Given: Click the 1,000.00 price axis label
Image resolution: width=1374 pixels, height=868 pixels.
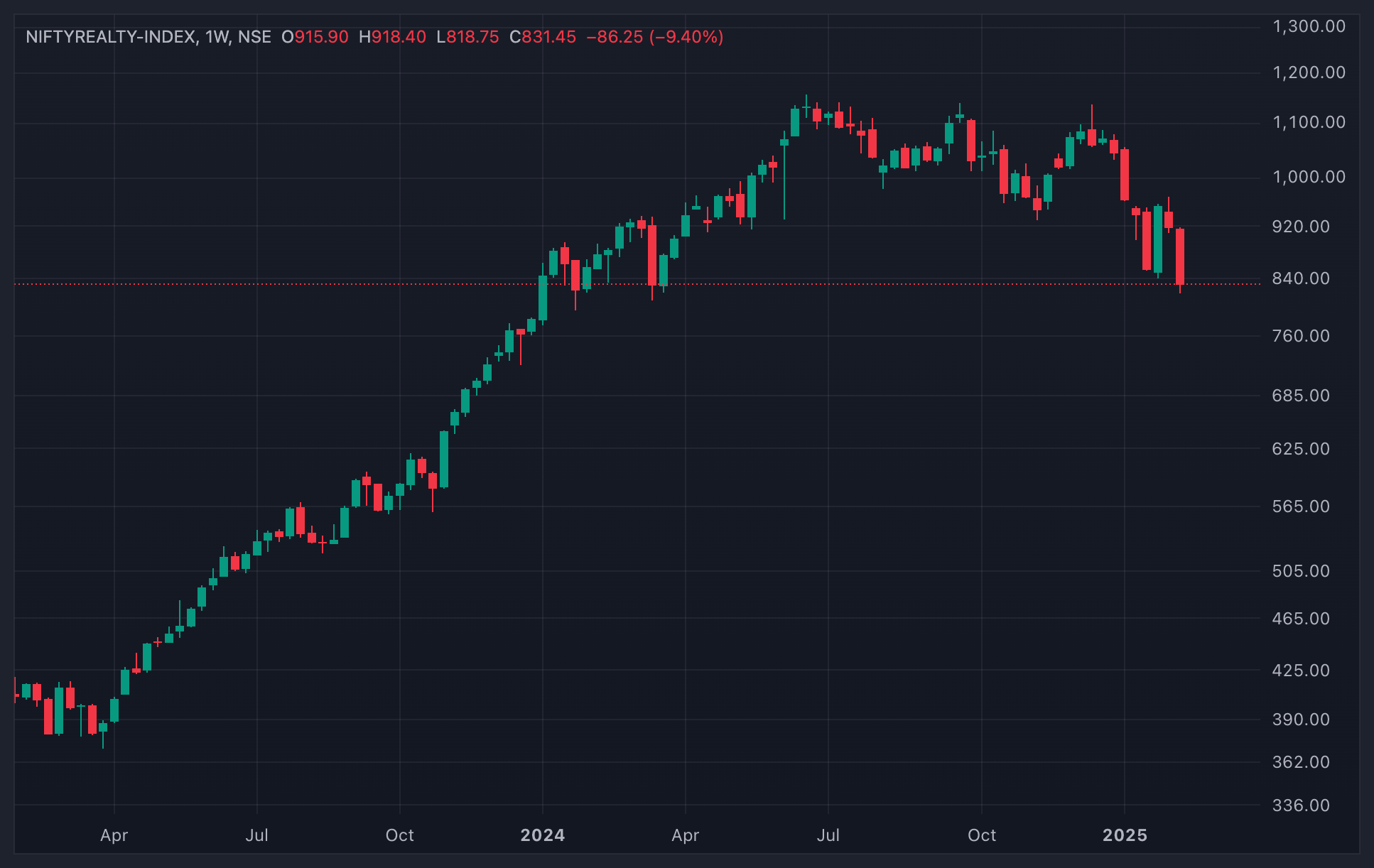Looking at the screenshot, I should point(1309,177).
